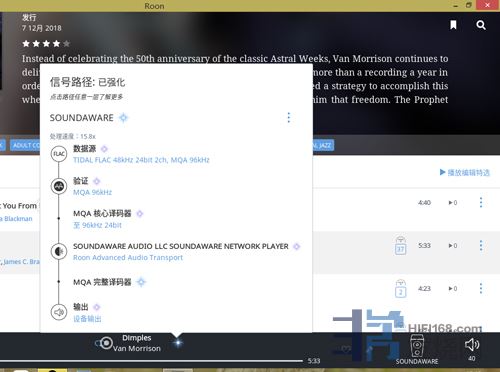The image size is (500, 372).
Task: Click the 4:23 track duration
Action: 424,288
